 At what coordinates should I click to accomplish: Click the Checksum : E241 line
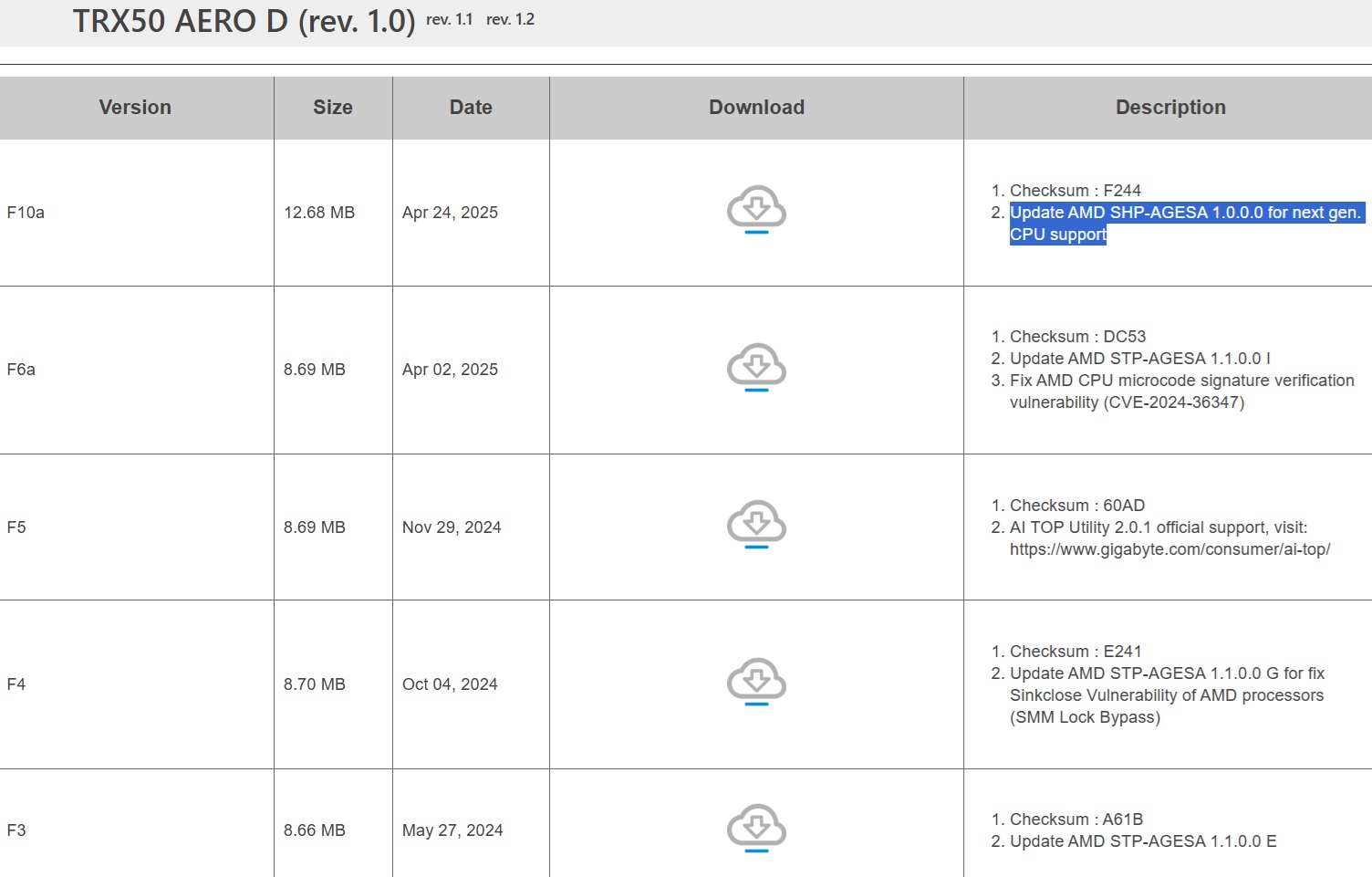tap(1075, 652)
